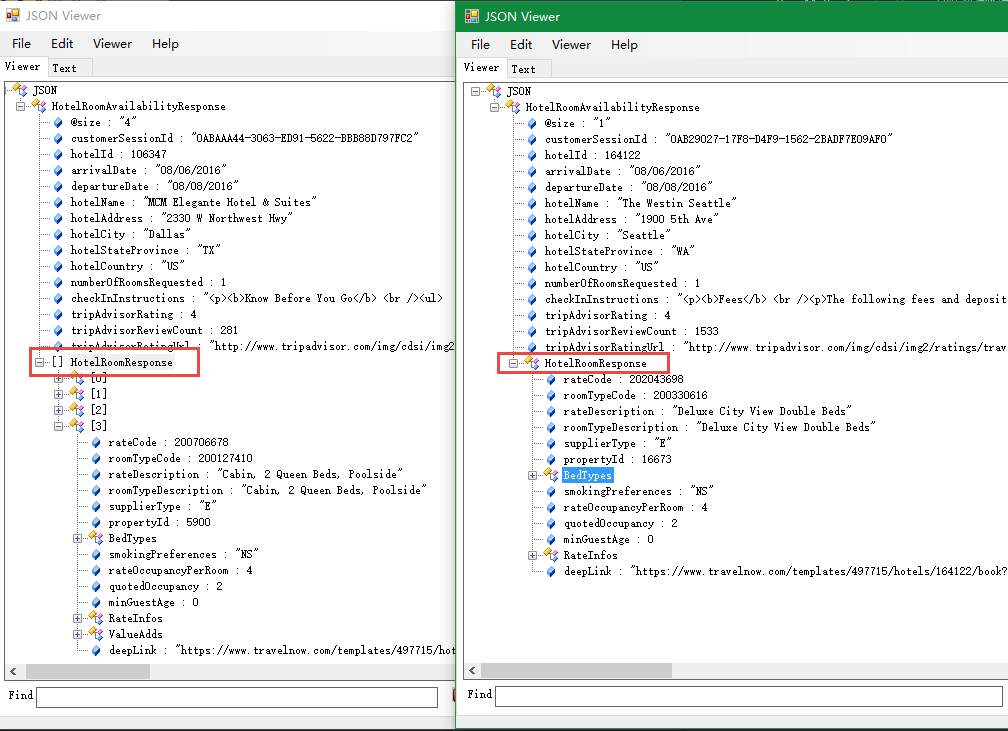Click cube icon beside left checkInInstructions
The height and width of the screenshot is (731, 1008).
click(58, 298)
